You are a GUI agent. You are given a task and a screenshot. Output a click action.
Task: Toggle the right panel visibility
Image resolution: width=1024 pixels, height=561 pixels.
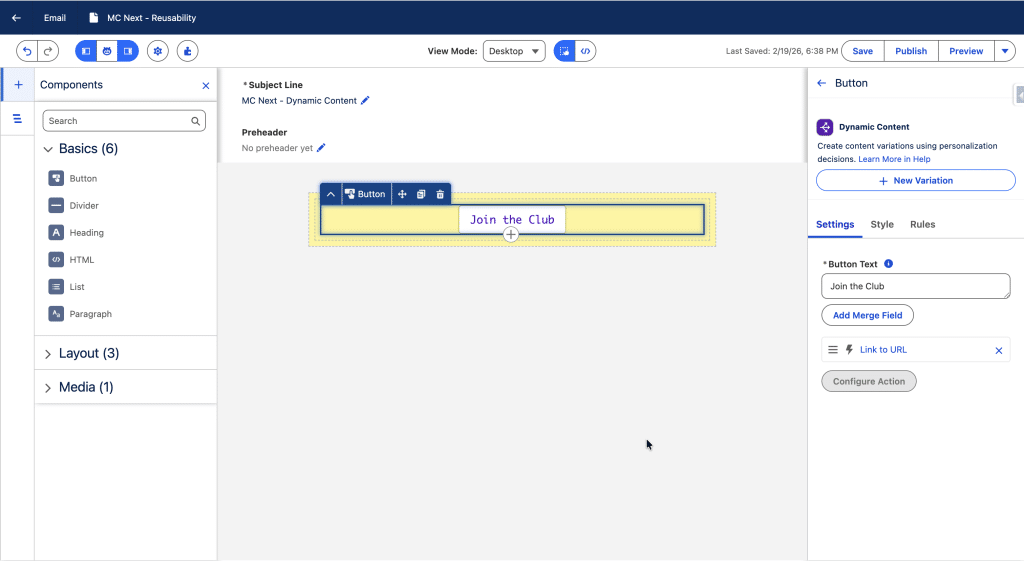coord(128,51)
